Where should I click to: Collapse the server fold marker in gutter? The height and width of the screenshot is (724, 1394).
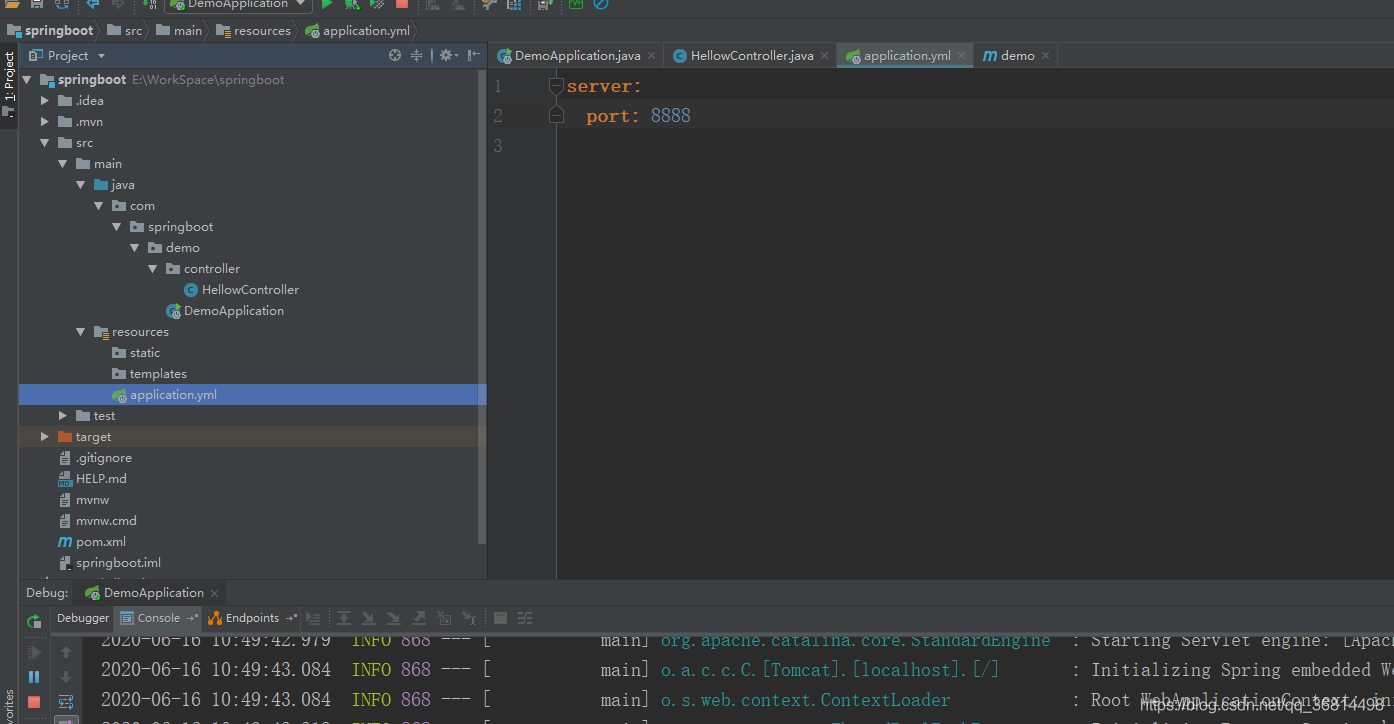pos(556,87)
